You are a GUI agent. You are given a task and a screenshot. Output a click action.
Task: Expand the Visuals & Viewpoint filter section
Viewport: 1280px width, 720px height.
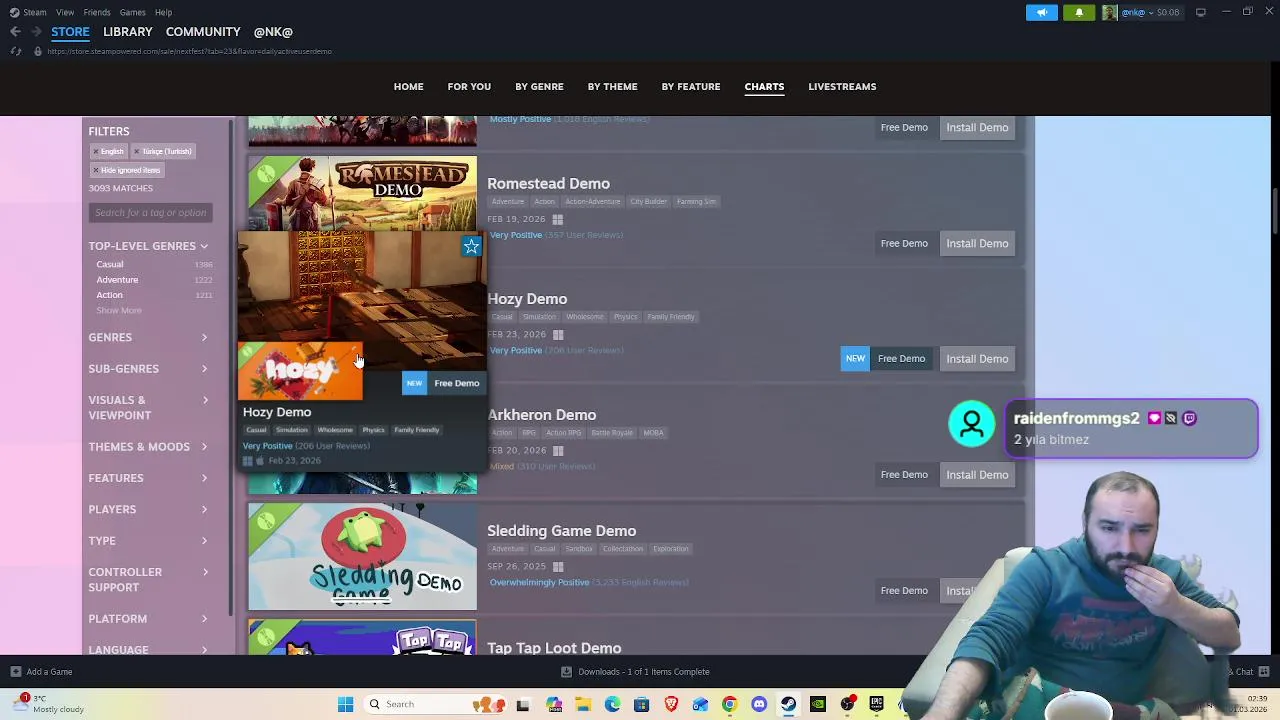tap(148, 407)
